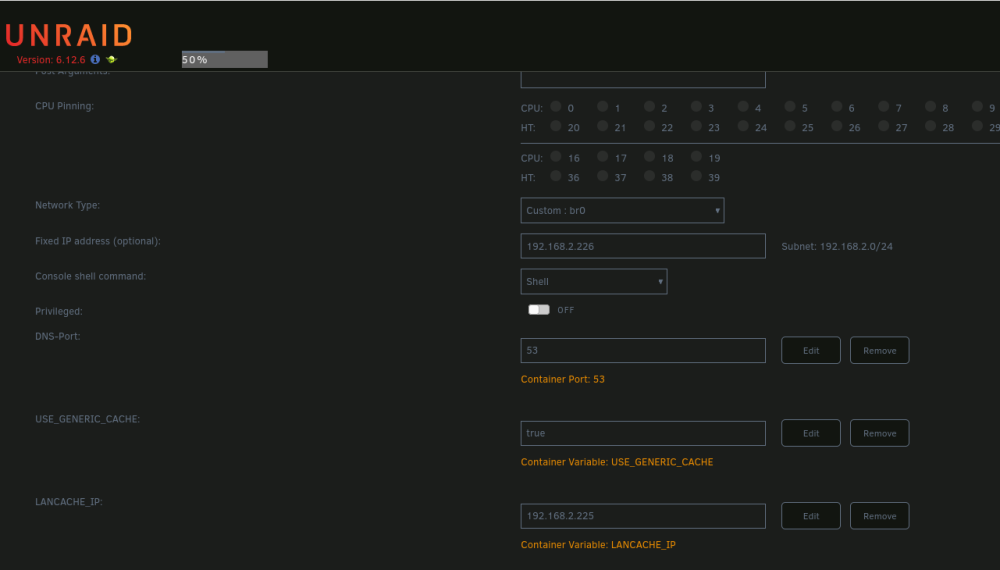Click 'Container Variable: USE_GENERIC_CACHE' text
Viewport: 1000px width, 570px height.
click(x=617, y=462)
